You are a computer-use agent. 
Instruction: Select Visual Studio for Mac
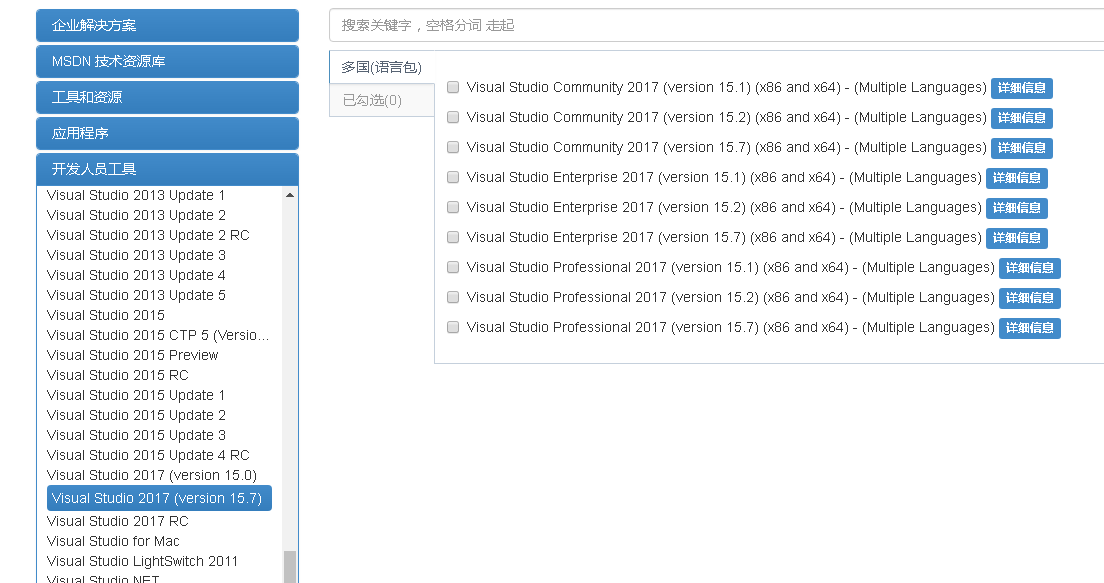(x=113, y=541)
